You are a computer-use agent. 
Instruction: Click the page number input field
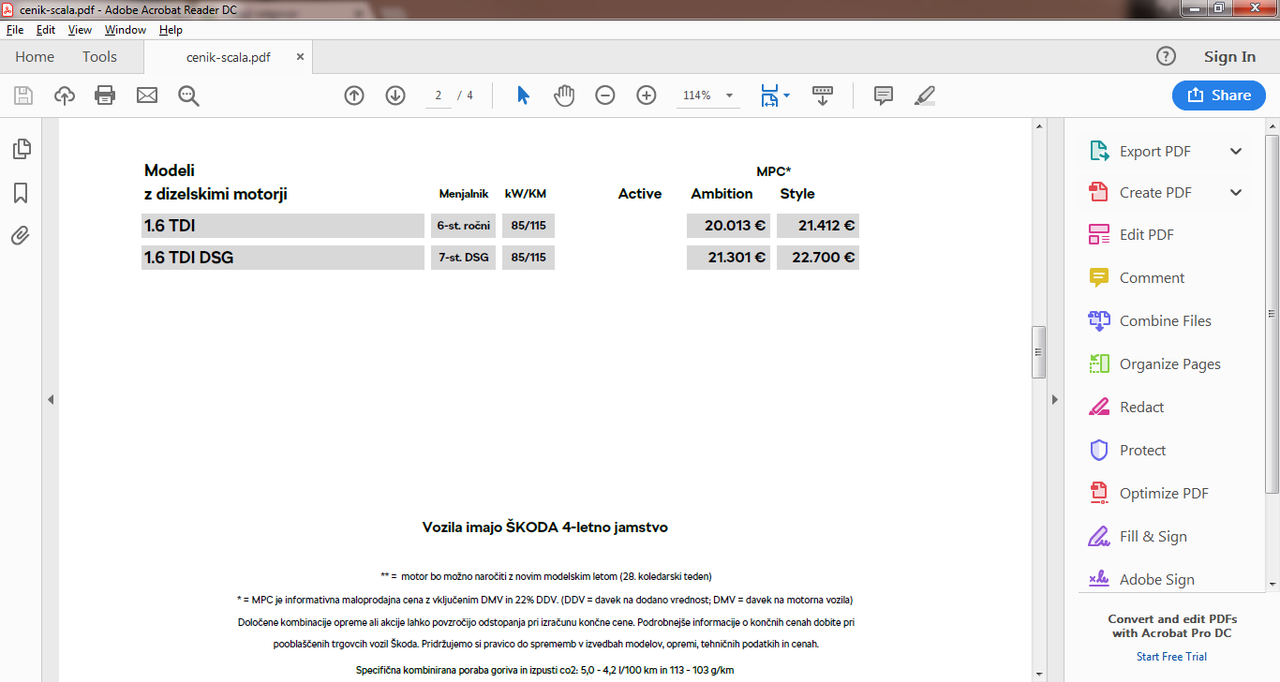coord(437,95)
